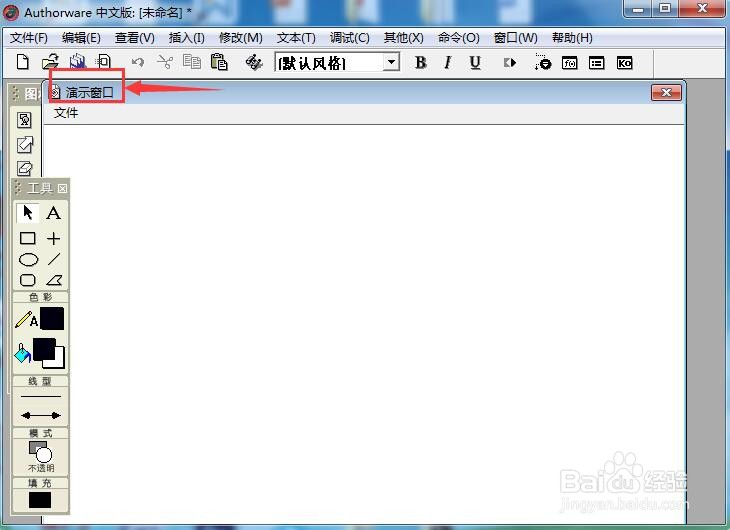Click the 演示窗口 window title icon
This screenshot has width=730, height=530.
[x=56, y=92]
